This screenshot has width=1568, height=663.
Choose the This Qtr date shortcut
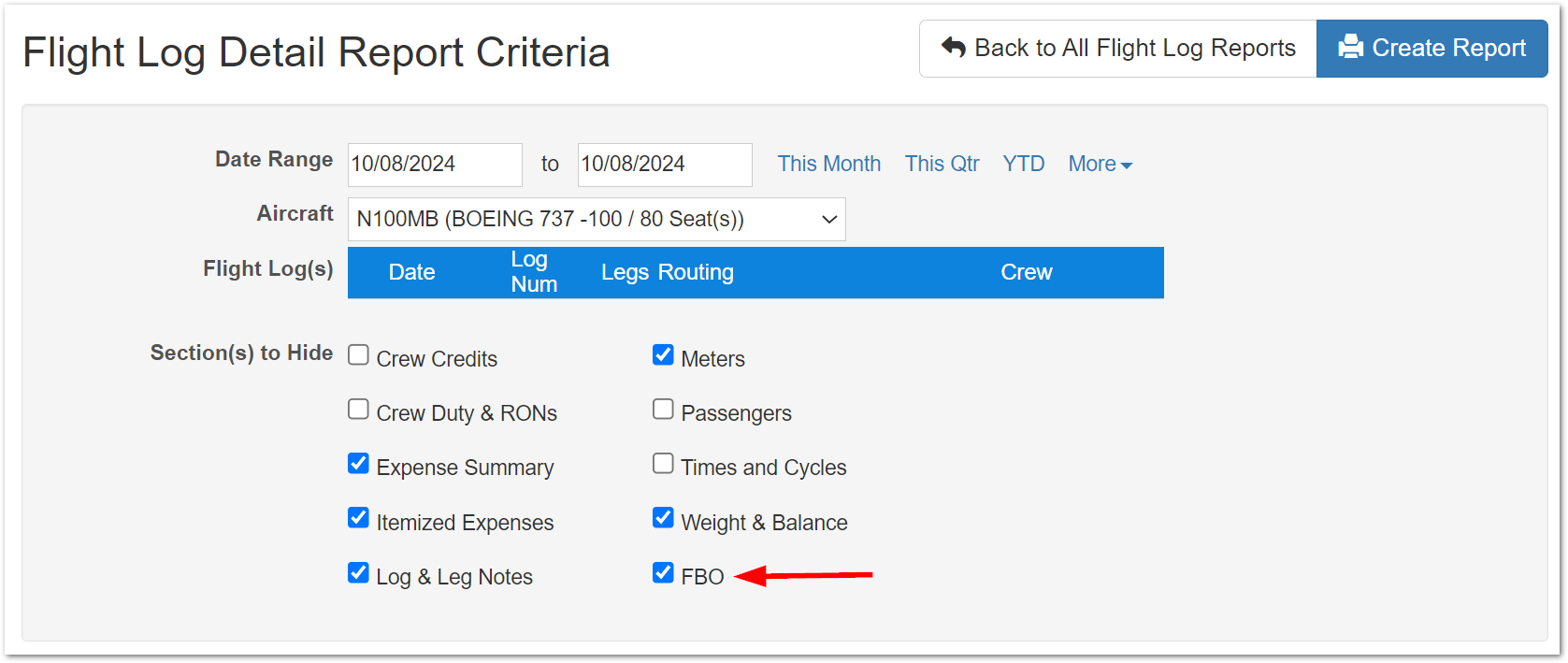[x=942, y=164]
